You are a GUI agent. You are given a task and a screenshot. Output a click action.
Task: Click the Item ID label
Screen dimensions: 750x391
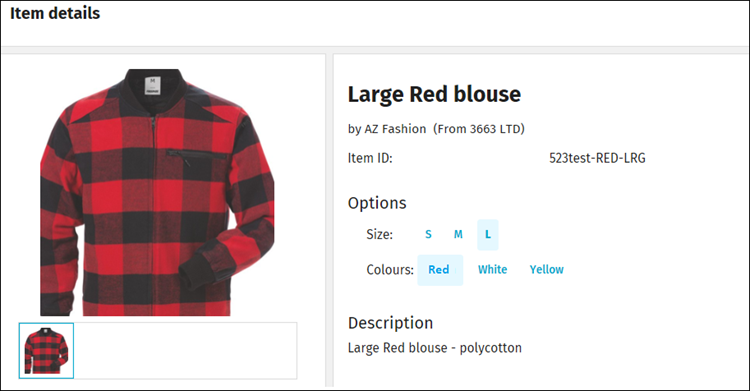pos(370,158)
